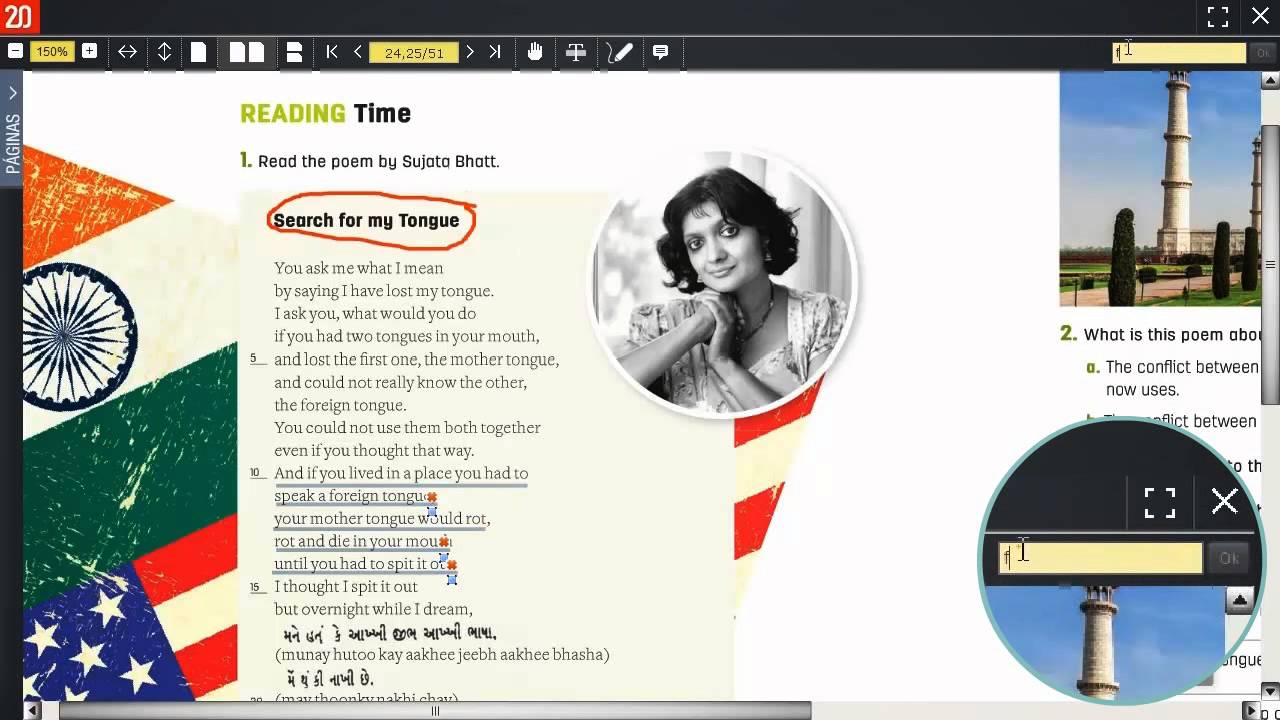
Task: Click the line 'I thought I spit it out'
Action: pos(346,587)
